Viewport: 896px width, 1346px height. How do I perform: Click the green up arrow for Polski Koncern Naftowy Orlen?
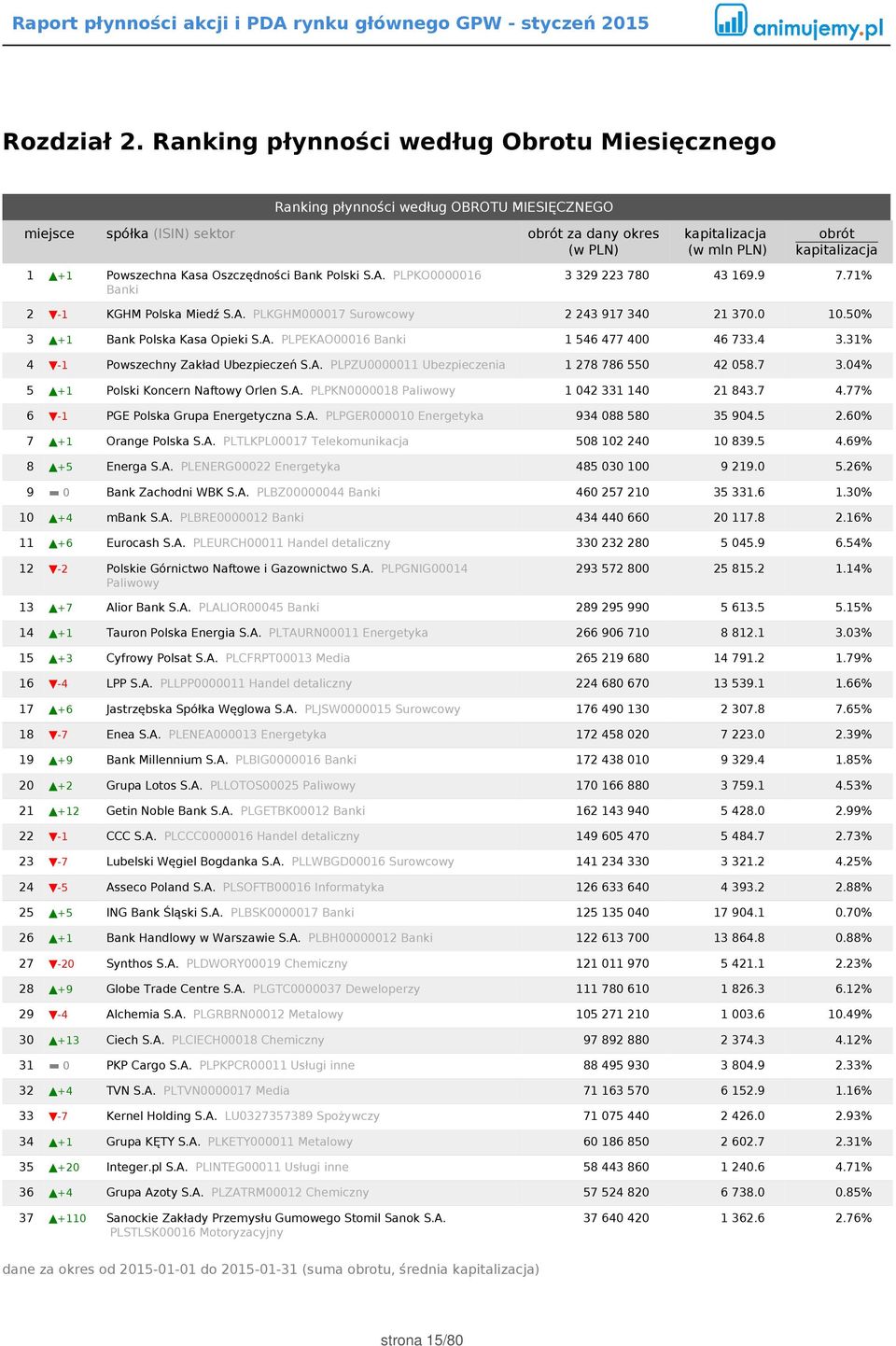53,391
